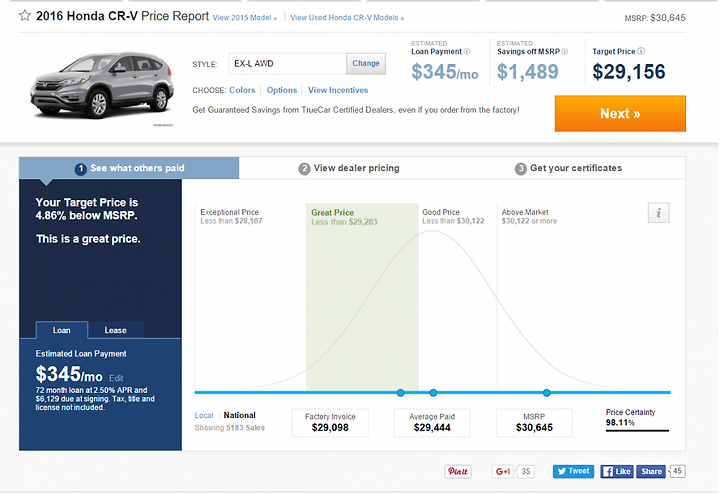Click the Facebook Like button
The width and height of the screenshot is (720, 495).
[617, 472]
